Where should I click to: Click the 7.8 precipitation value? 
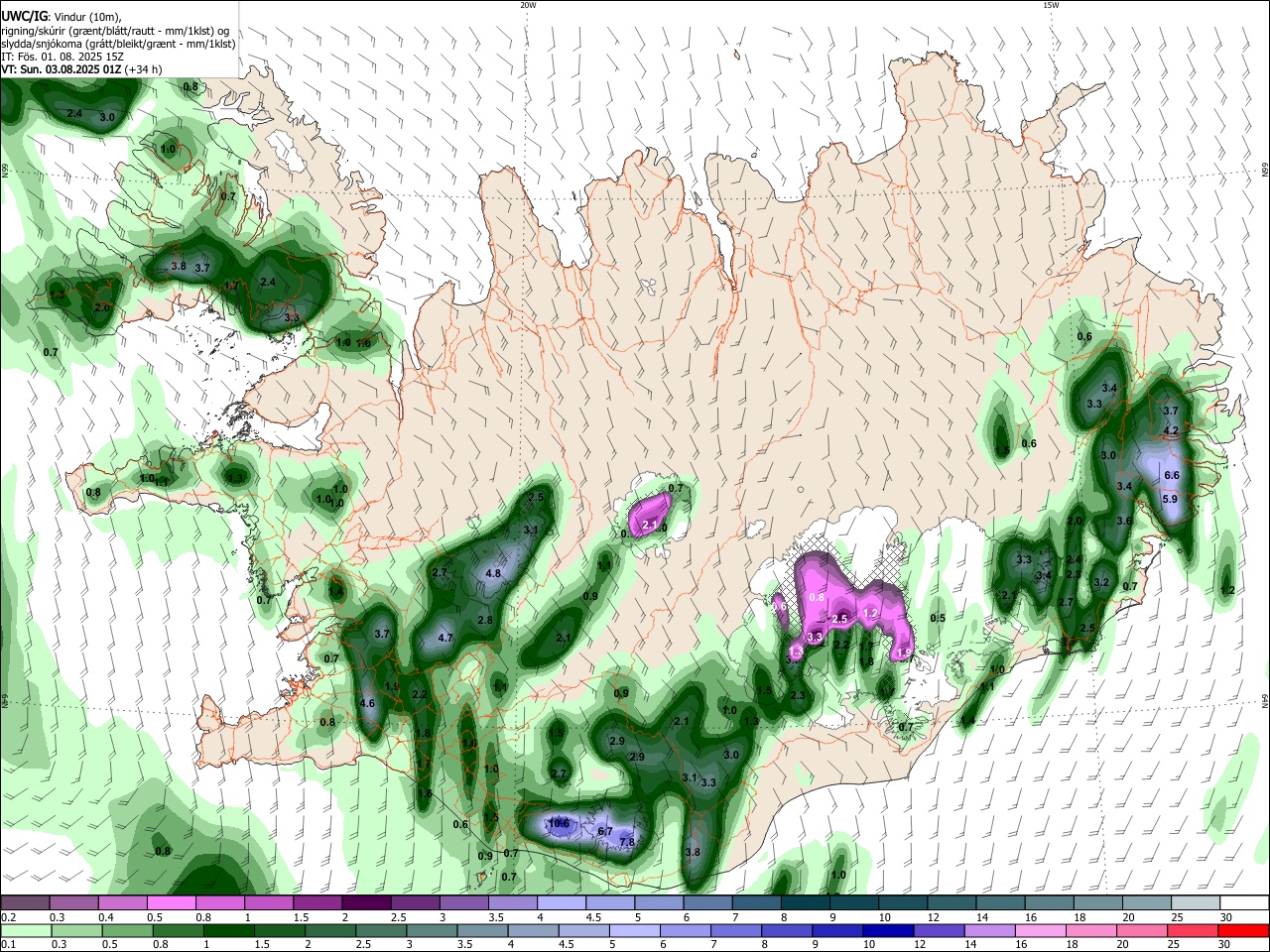pos(627,843)
